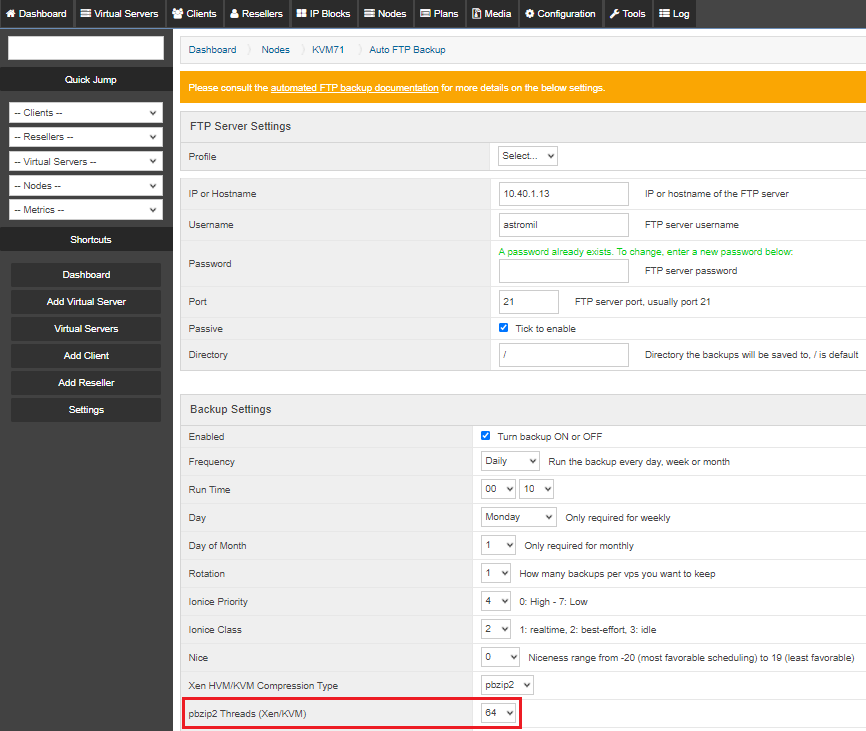
Task: Click the Resellers user icon
Action: click(235, 14)
